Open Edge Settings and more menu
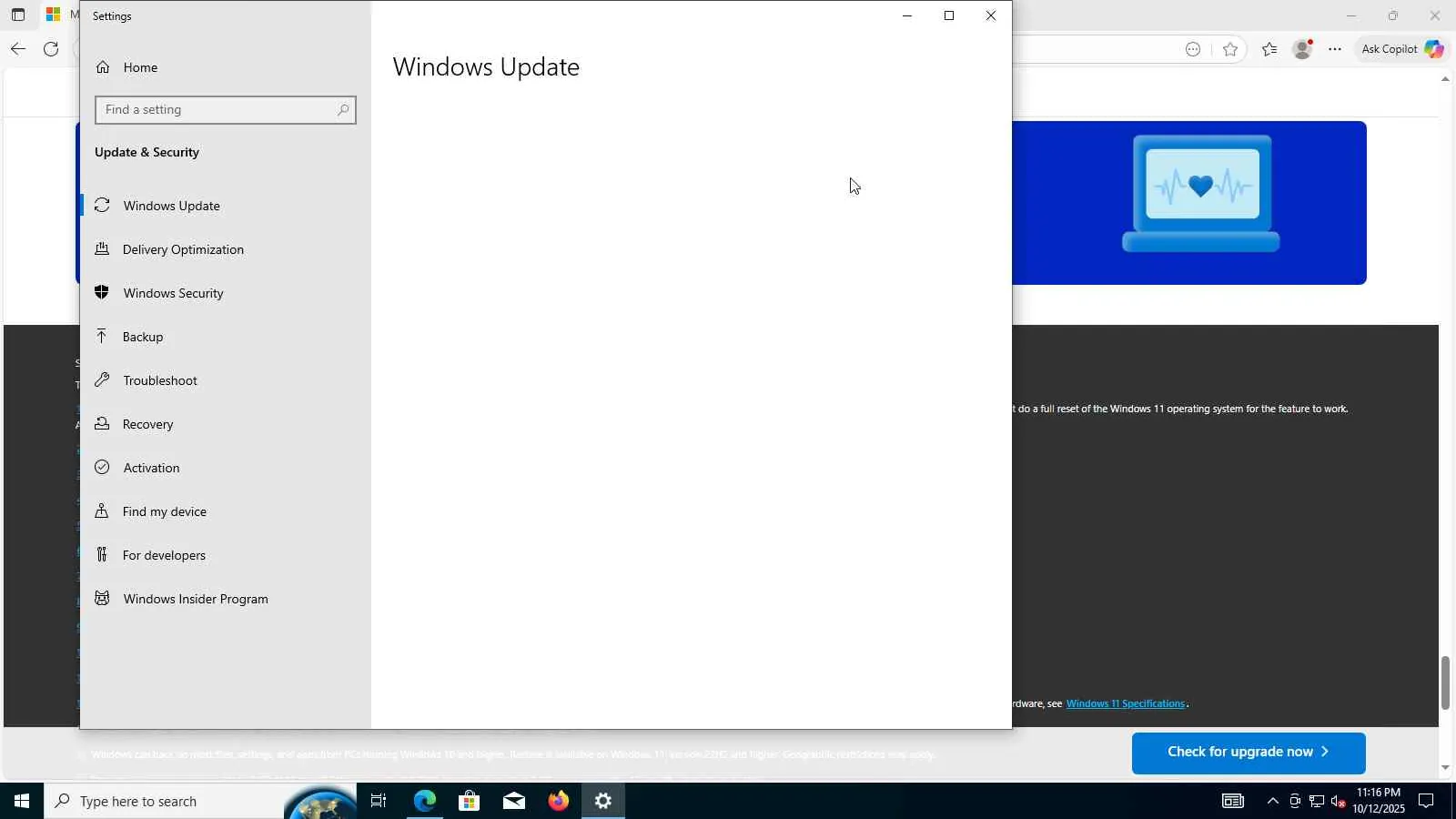The width and height of the screenshot is (1456, 819). [x=1335, y=49]
